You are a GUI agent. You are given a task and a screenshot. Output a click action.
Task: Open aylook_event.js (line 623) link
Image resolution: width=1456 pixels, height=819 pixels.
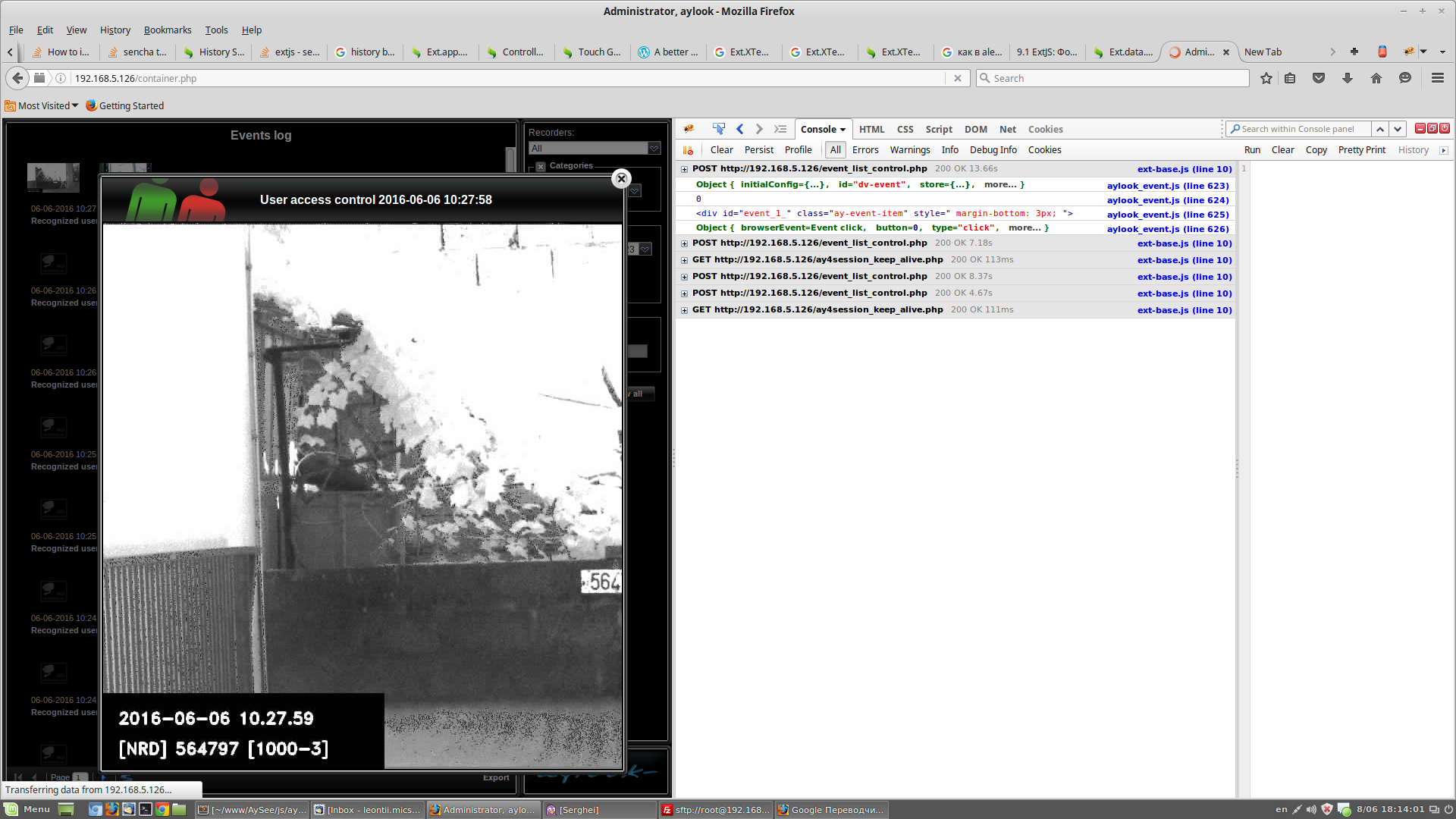(1168, 186)
